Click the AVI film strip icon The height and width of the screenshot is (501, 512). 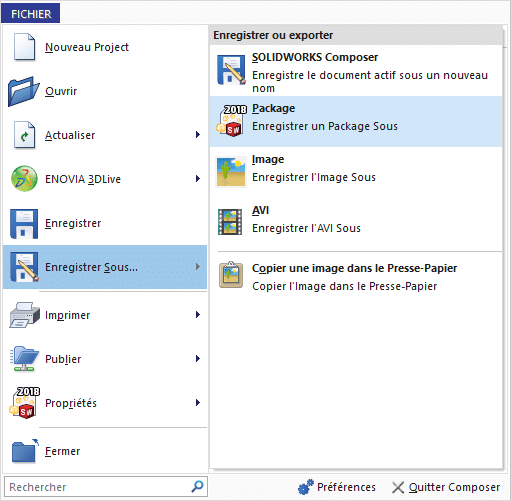point(230,222)
